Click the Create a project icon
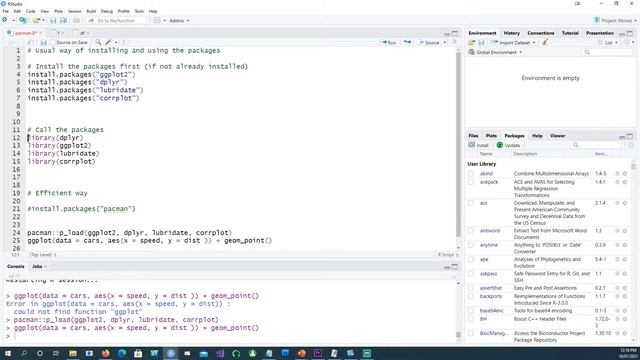Screen dimensions: 640x360 (x=23, y=20)
